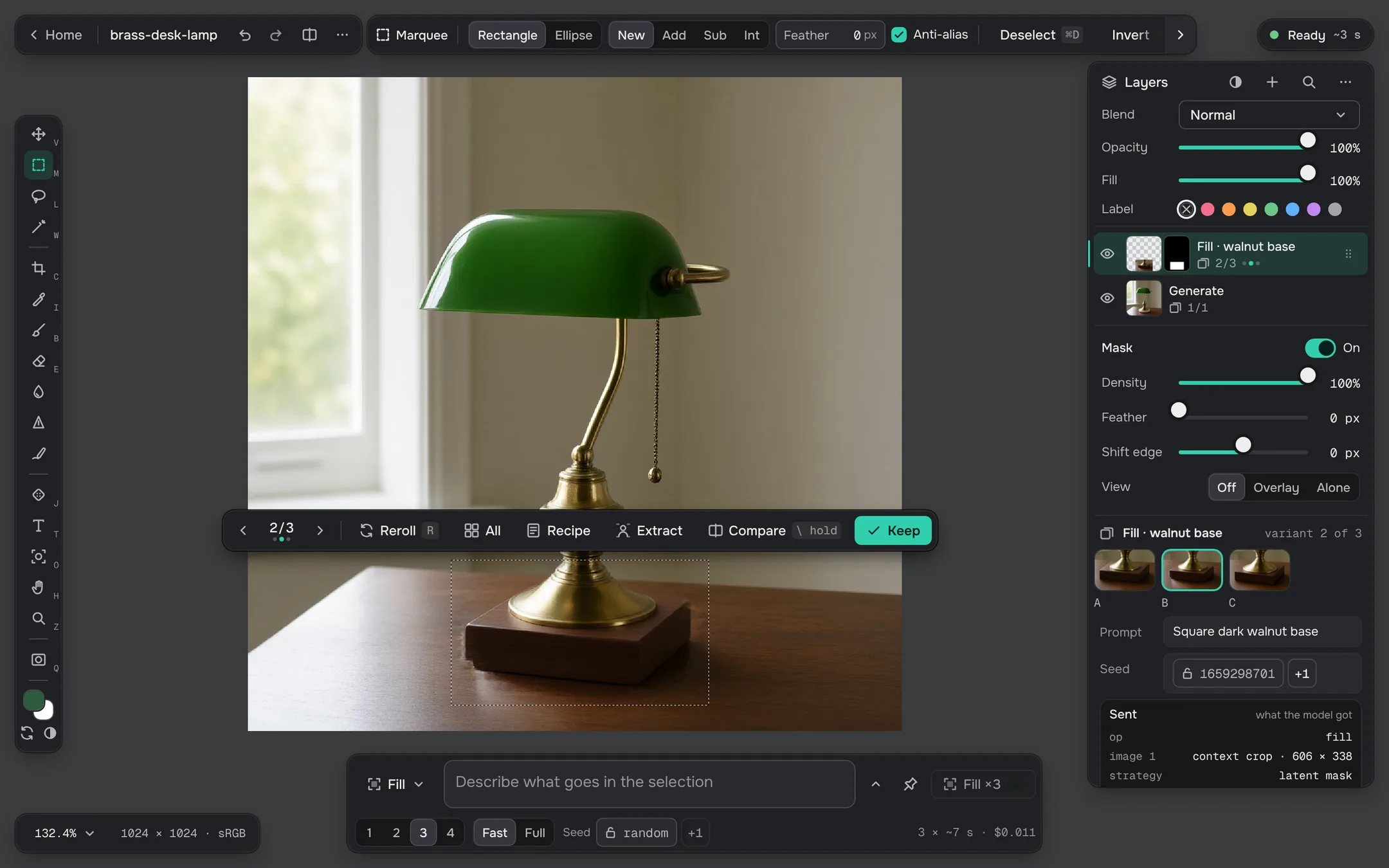1389x868 pixels.
Task: Select the Zoom tool in left toolbar
Action: coord(38,619)
